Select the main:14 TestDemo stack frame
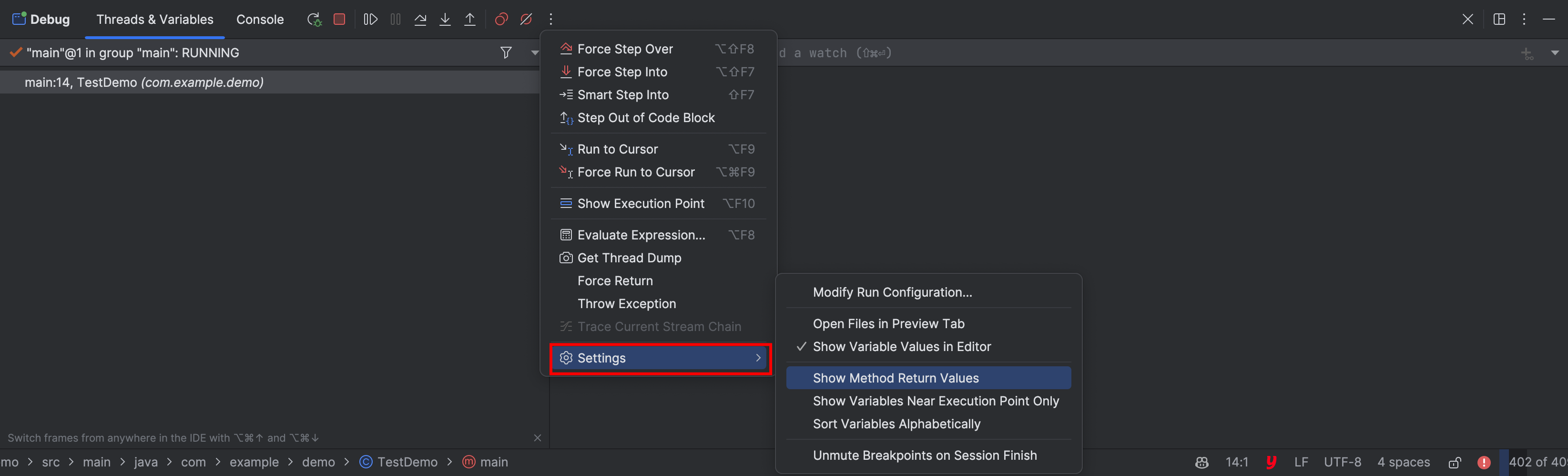This screenshot has height=476, width=1568. [144, 83]
